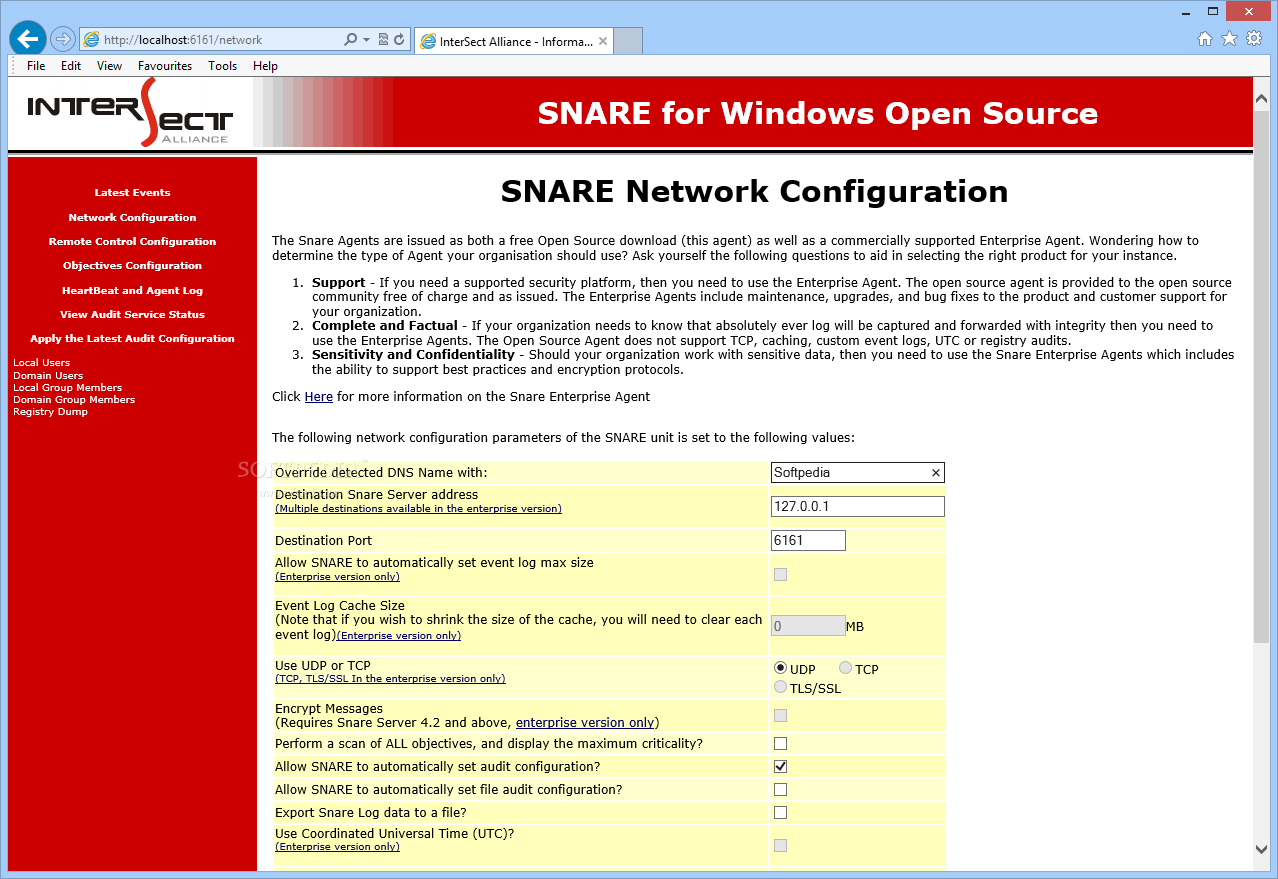Image resolution: width=1278 pixels, height=879 pixels.
Task: Select the TCP radio button
Action: click(846, 668)
